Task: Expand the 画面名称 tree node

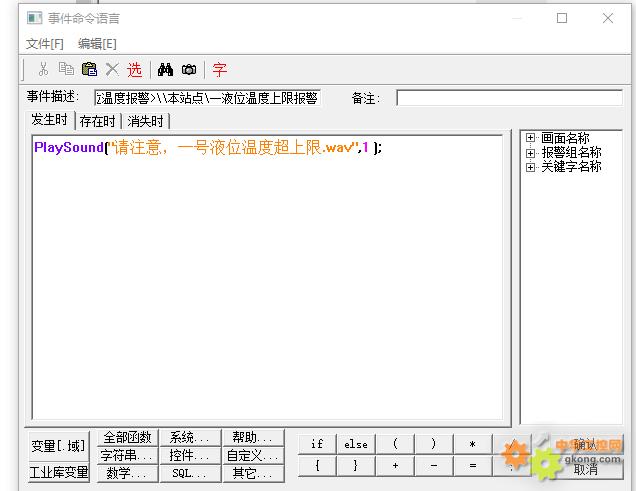Action: [x=530, y=139]
